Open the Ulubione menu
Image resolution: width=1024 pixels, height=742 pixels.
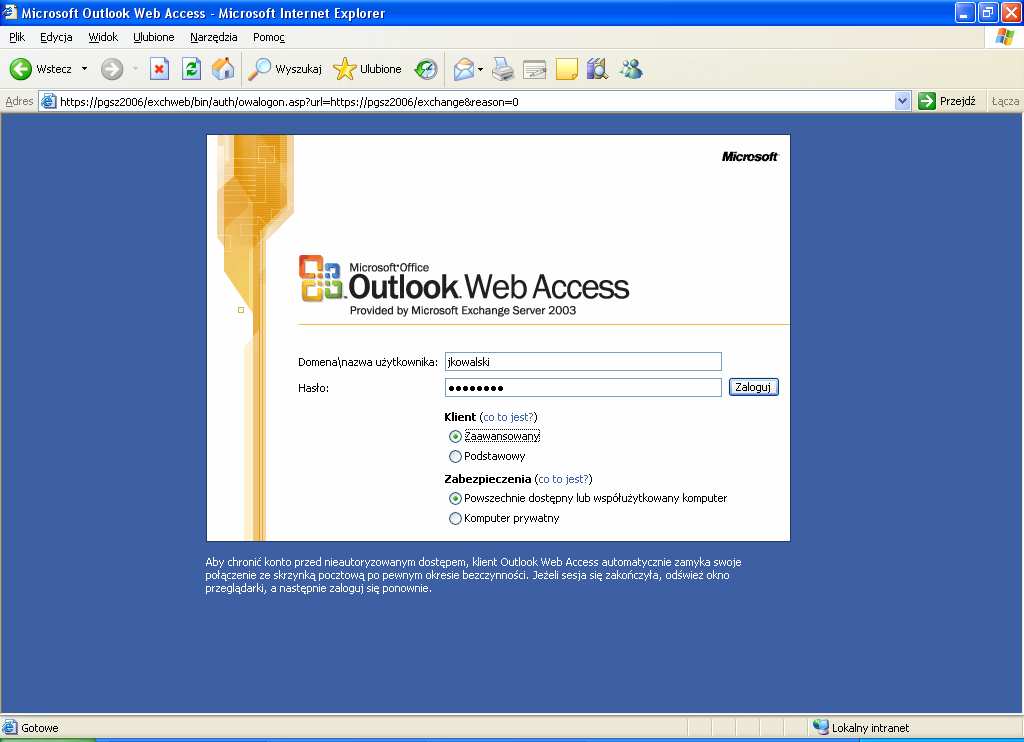click(x=154, y=37)
